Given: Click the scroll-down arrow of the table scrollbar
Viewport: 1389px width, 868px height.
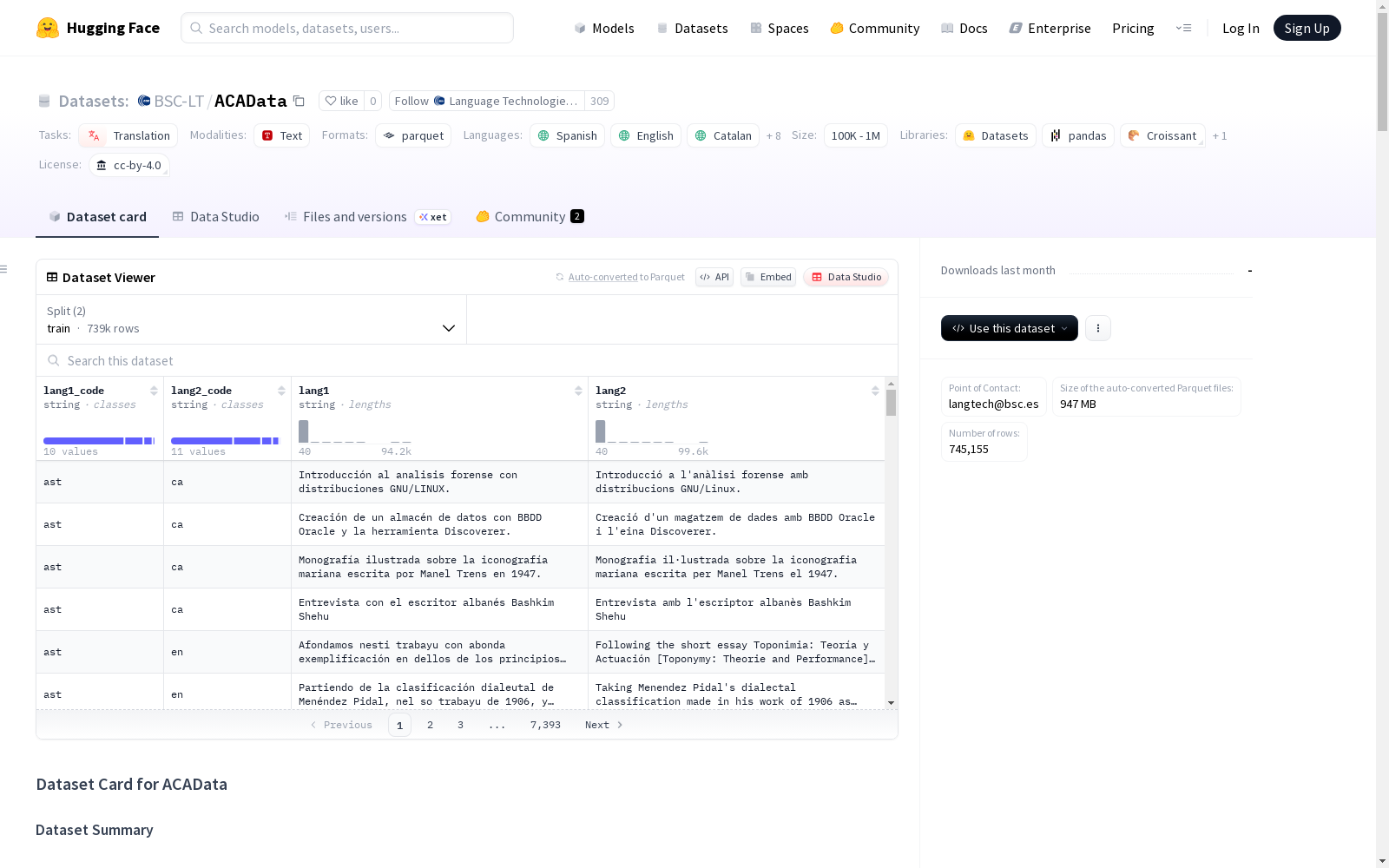Looking at the screenshot, I should 891,703.
